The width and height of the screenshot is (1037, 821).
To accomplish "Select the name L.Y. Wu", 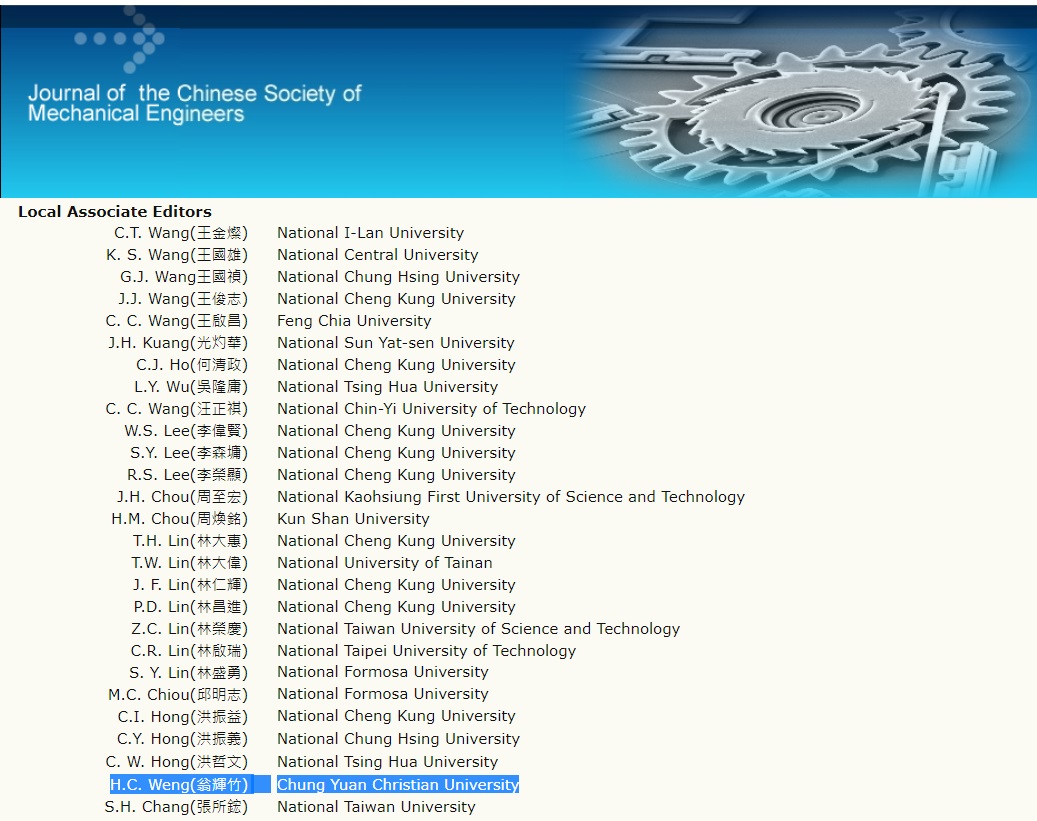I will [191, 387].
